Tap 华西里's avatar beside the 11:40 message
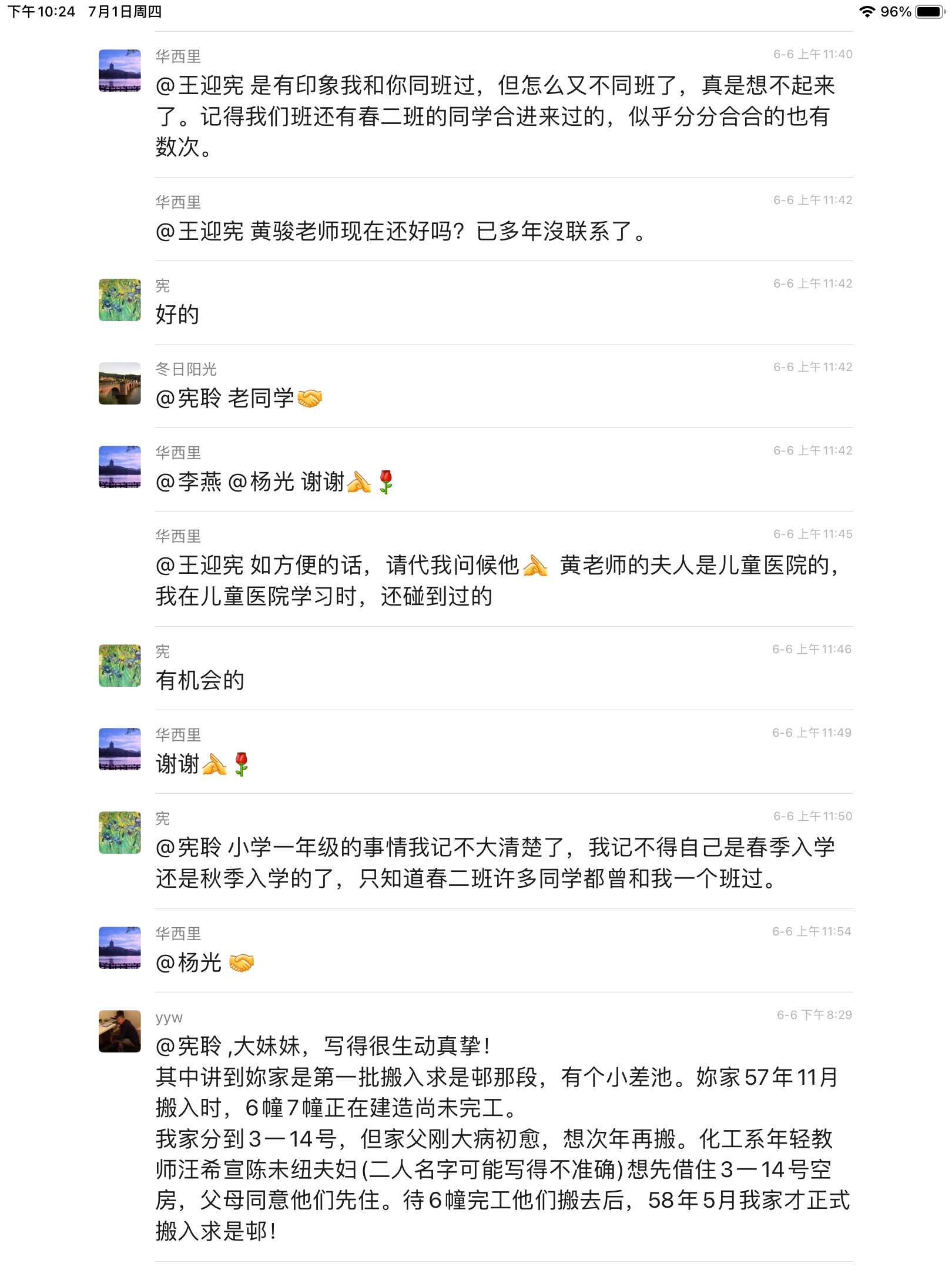The width and height of the screenshot is (952, 1270). click(x=119, y=71)
